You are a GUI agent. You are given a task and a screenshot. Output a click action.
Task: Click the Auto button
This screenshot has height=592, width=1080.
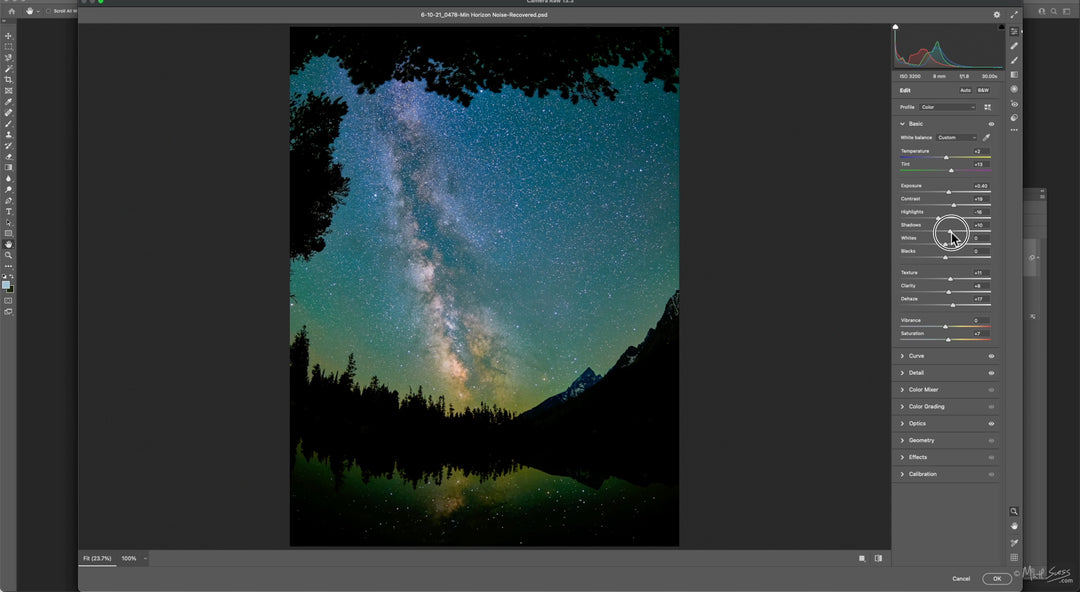(x=965, y=90)
